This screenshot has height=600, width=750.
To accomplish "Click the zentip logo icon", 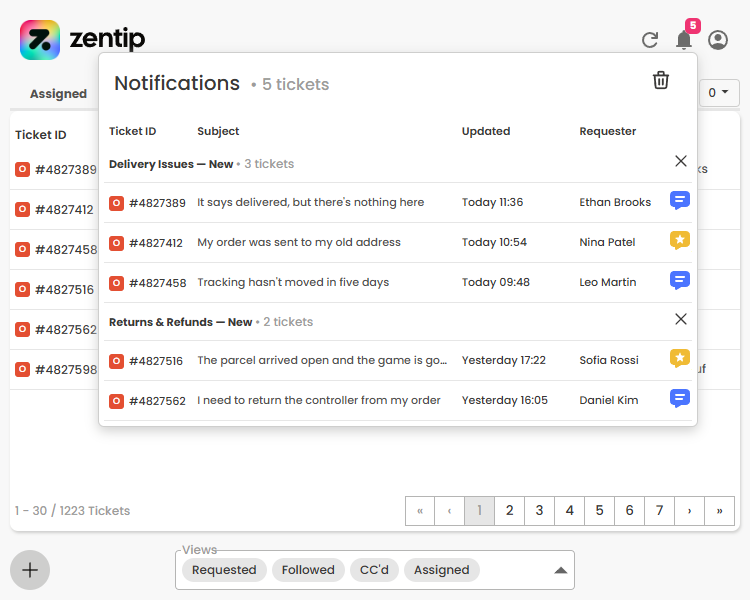I will coord(40,40).
